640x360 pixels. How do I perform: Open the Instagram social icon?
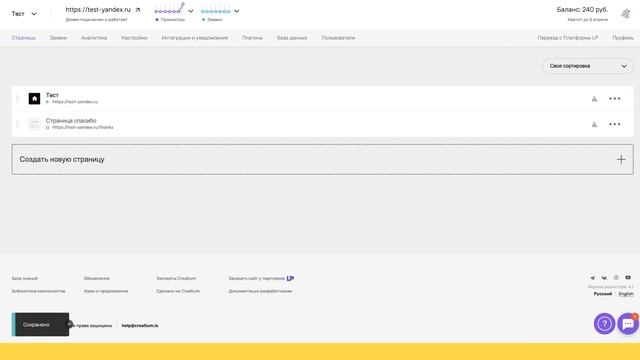pos(616,278)
